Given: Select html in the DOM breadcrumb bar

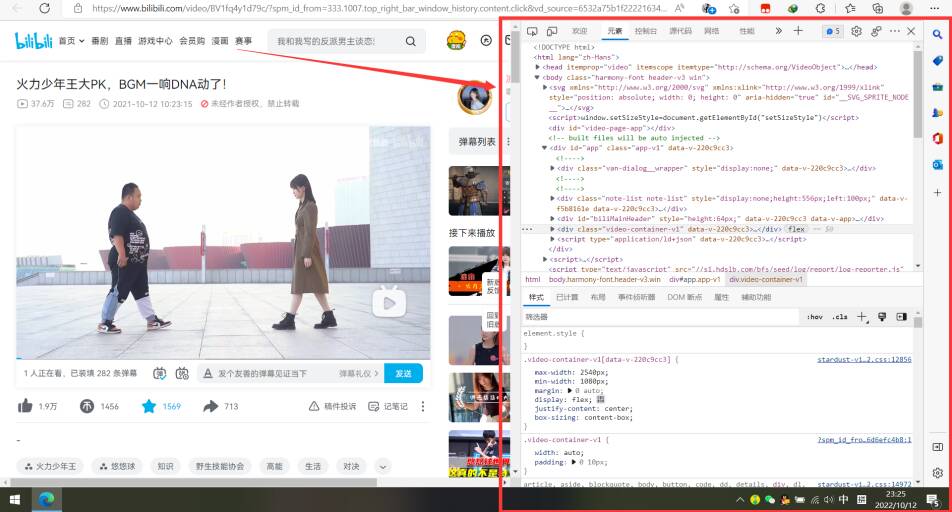Looking at the screenshot, I should click(532, 279).
